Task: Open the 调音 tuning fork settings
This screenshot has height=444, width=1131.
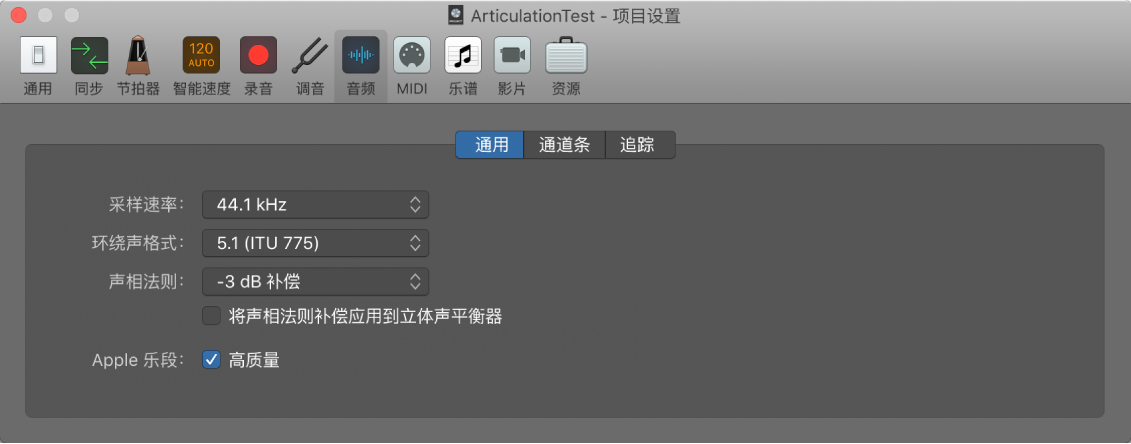Action: [x=310, y=67]
